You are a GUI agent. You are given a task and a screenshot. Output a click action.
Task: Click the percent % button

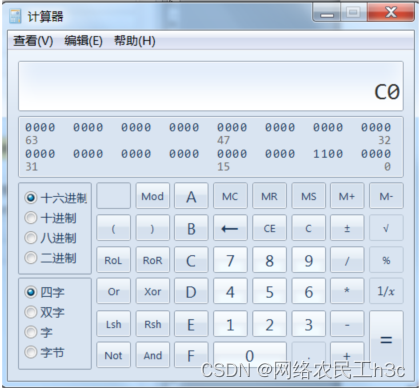tap(386, 260)
